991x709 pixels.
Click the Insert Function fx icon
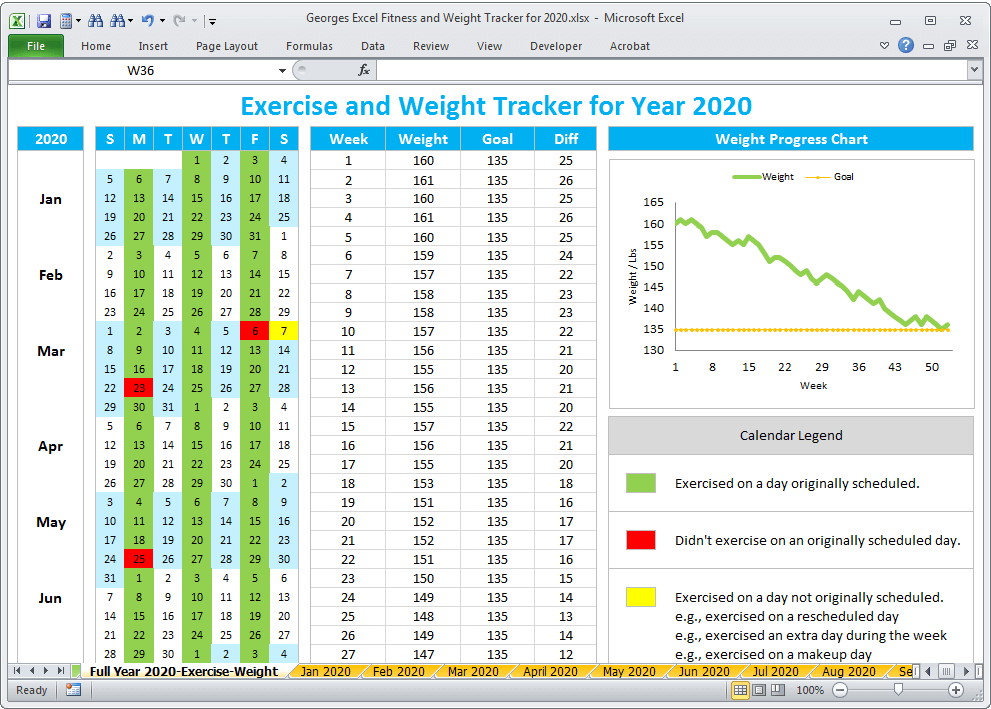pos(364,70)
